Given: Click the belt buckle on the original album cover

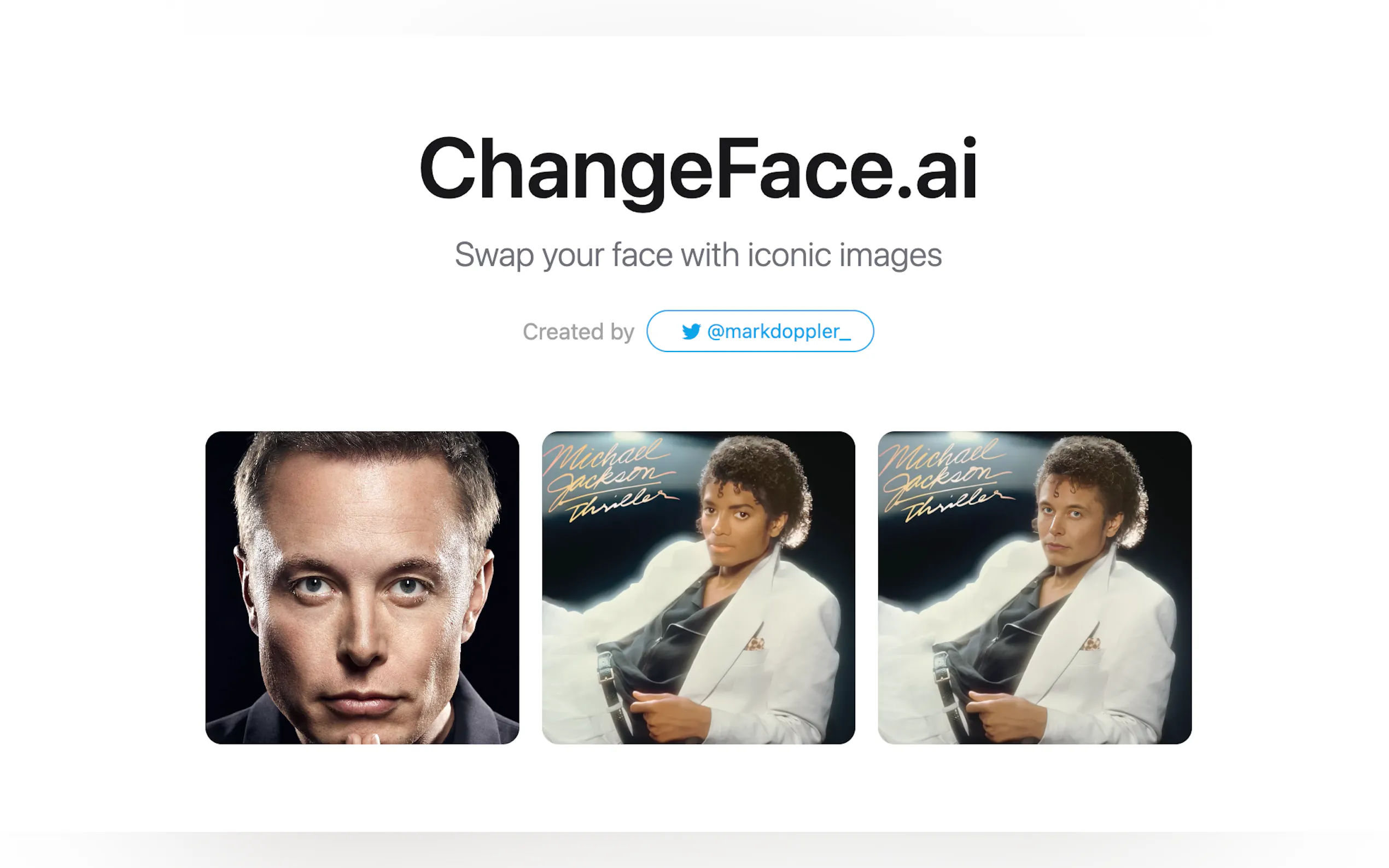Looking at the screenshot, I should (x=605, y=667).
